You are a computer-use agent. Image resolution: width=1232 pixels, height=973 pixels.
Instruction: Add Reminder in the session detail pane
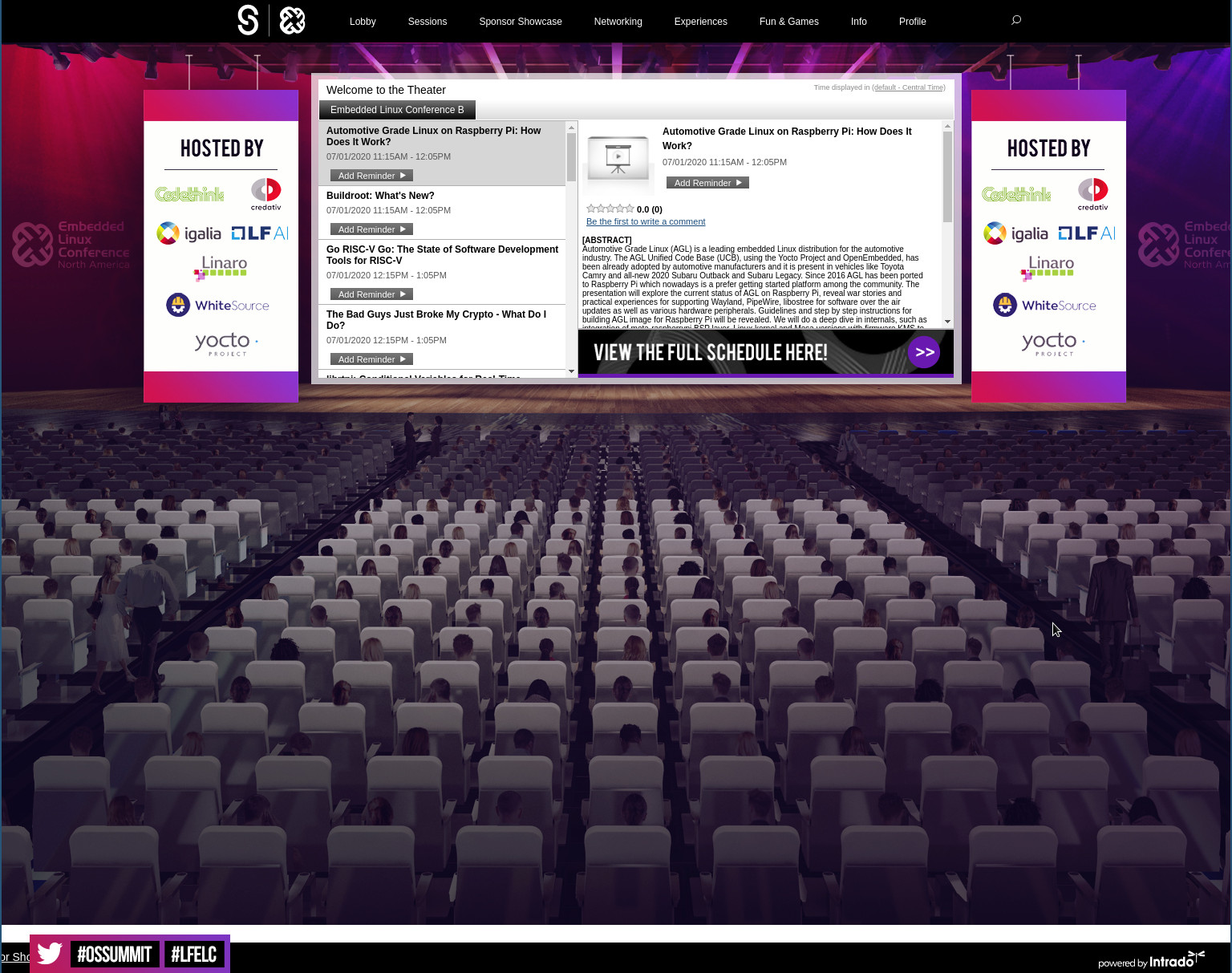coord(707,183)
